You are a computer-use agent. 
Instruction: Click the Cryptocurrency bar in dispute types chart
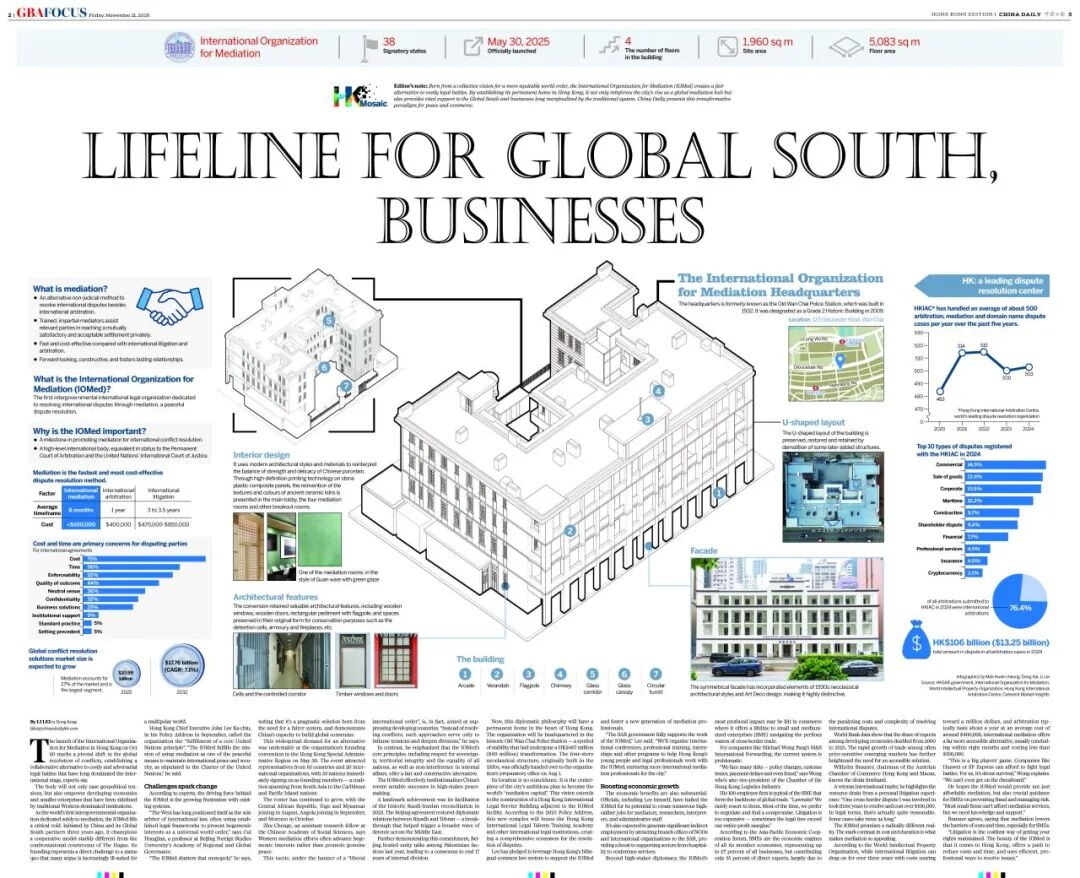(973, 573)
